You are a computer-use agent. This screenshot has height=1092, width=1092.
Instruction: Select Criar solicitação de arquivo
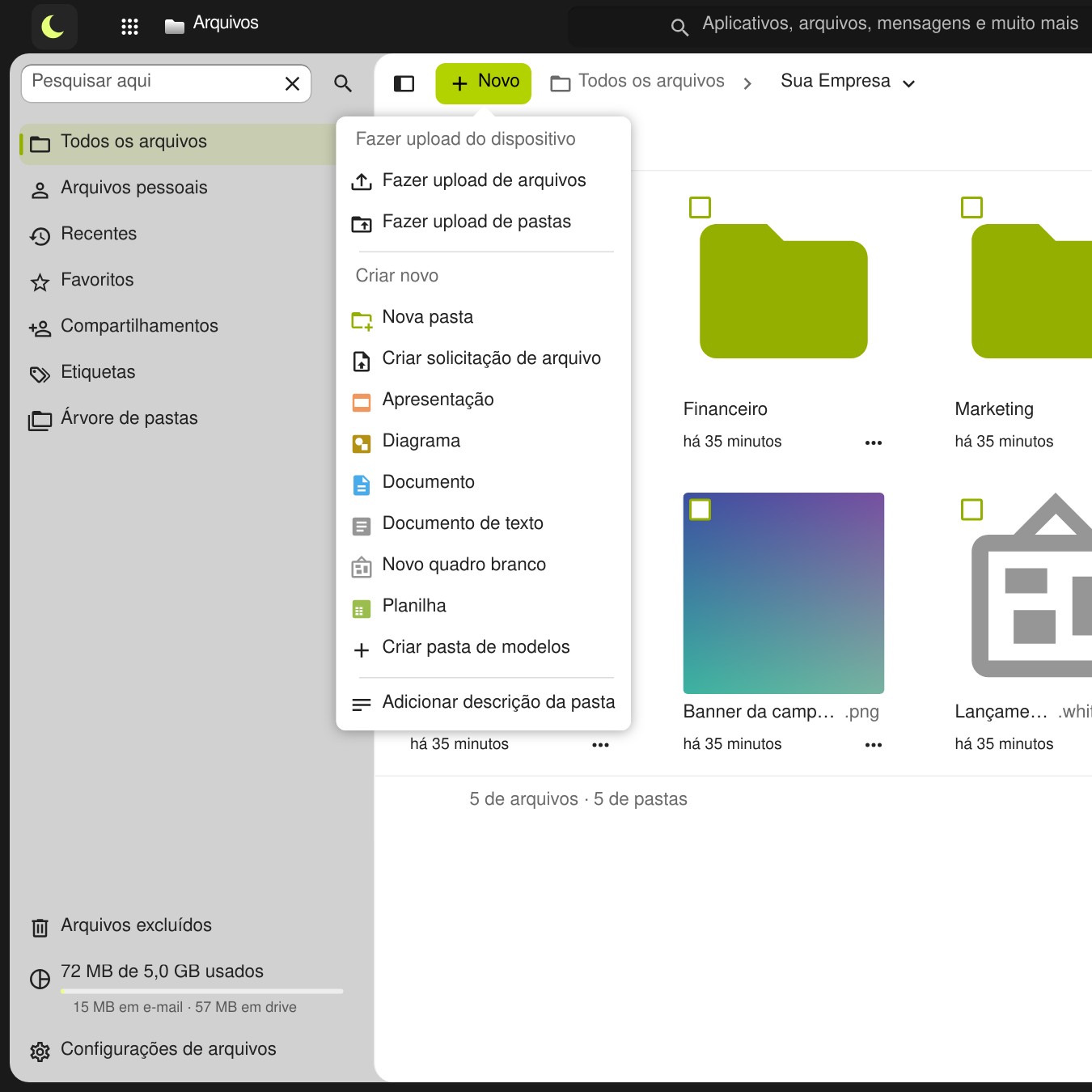click(x=483, y=359)
